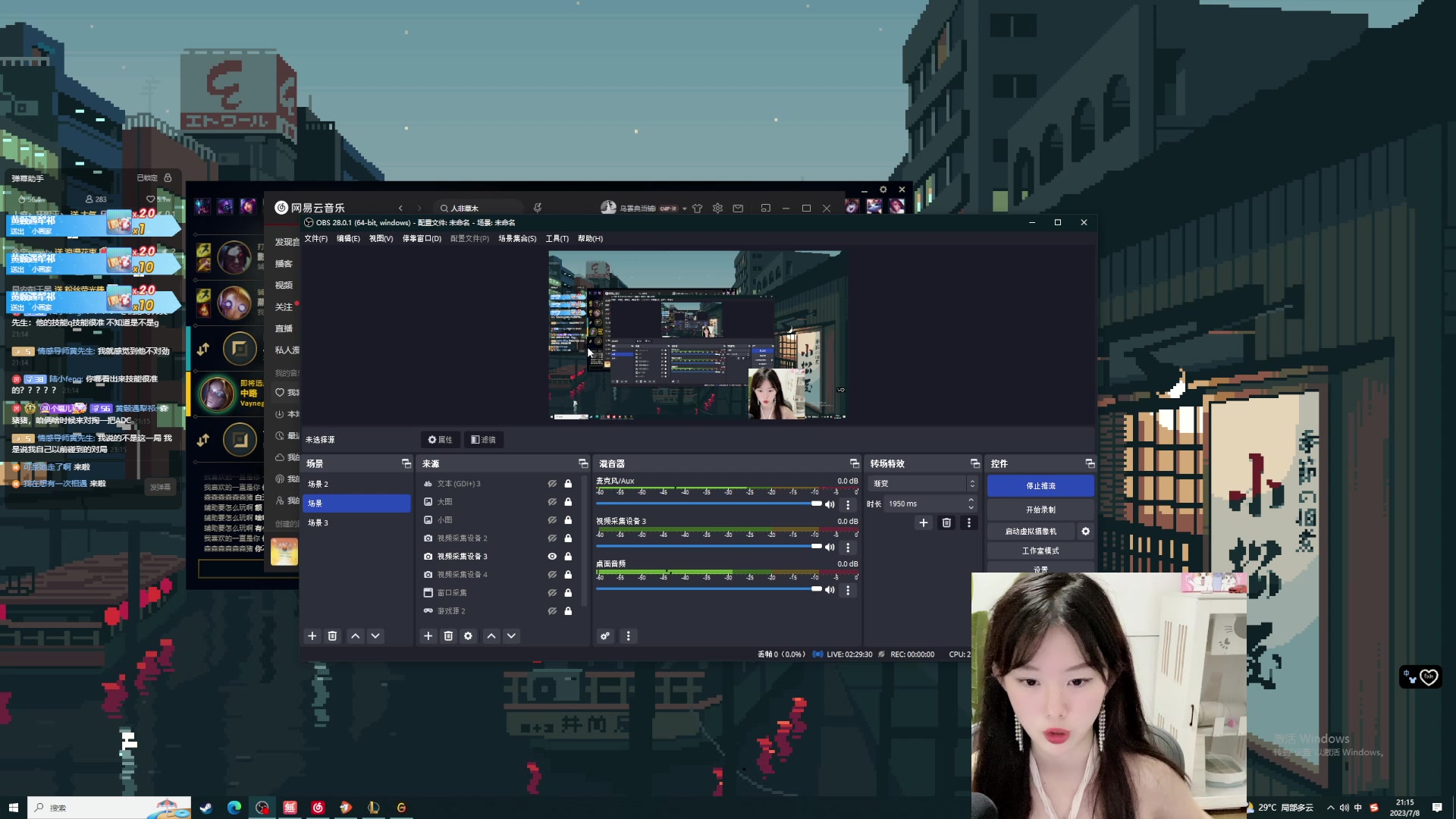
Task: Open the 渐变 transition type dropdown
Action: (924, 484)
